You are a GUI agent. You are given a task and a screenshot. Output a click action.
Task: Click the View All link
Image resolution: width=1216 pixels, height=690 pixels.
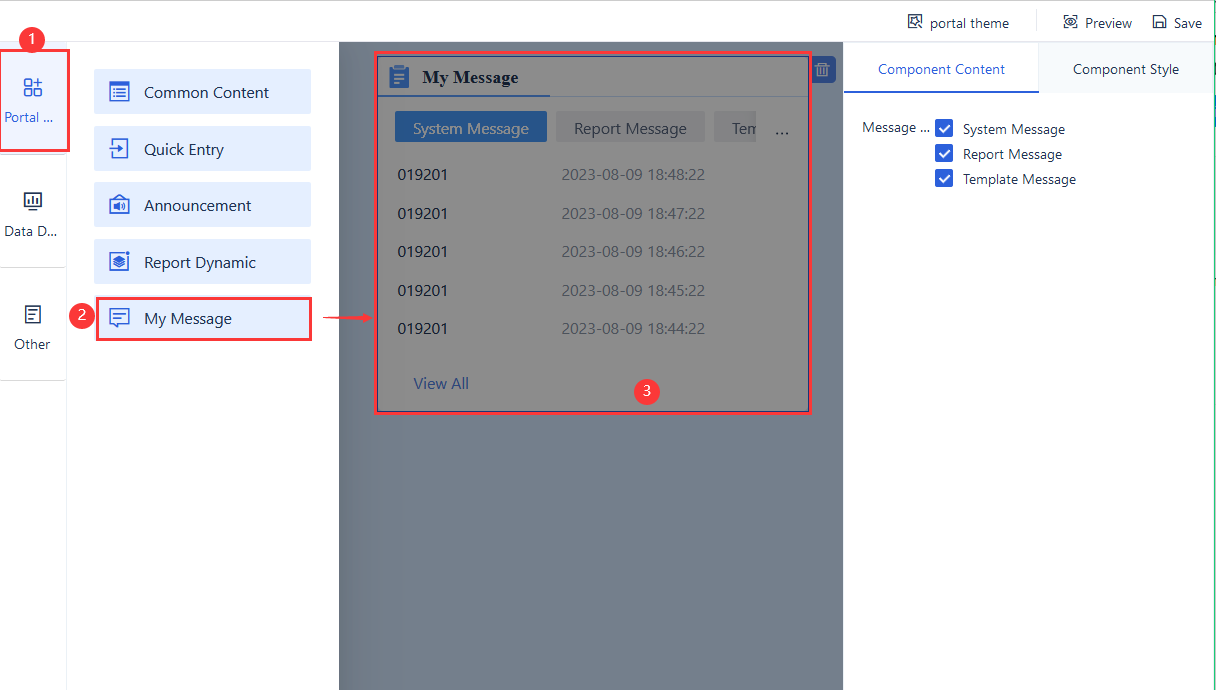440,383
